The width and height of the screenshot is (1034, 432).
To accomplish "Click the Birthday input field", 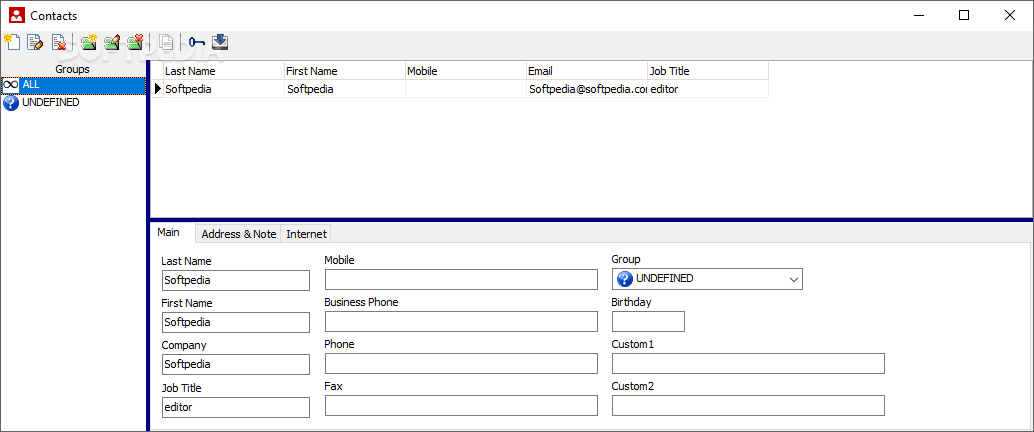I will [x=648, y=321].
